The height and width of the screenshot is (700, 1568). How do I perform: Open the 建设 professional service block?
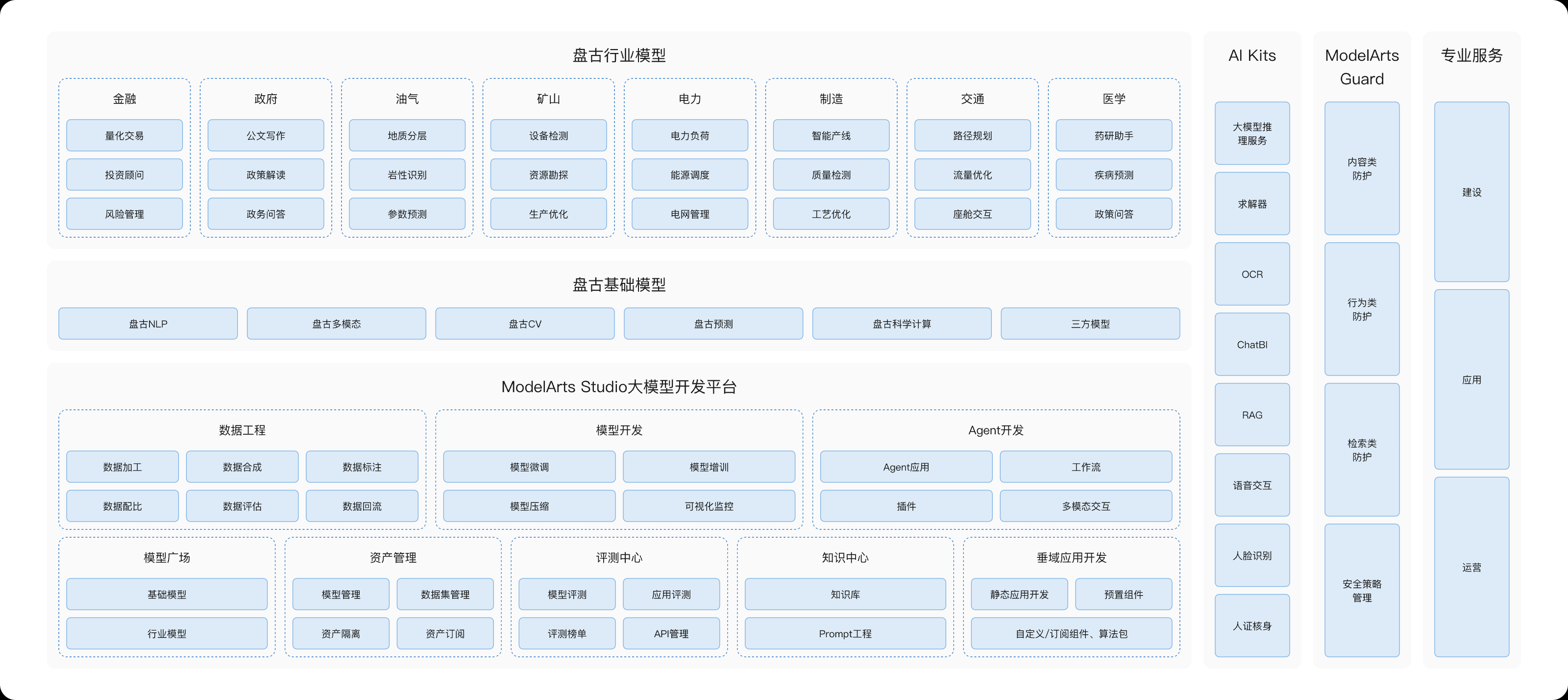click(1471, 192)
